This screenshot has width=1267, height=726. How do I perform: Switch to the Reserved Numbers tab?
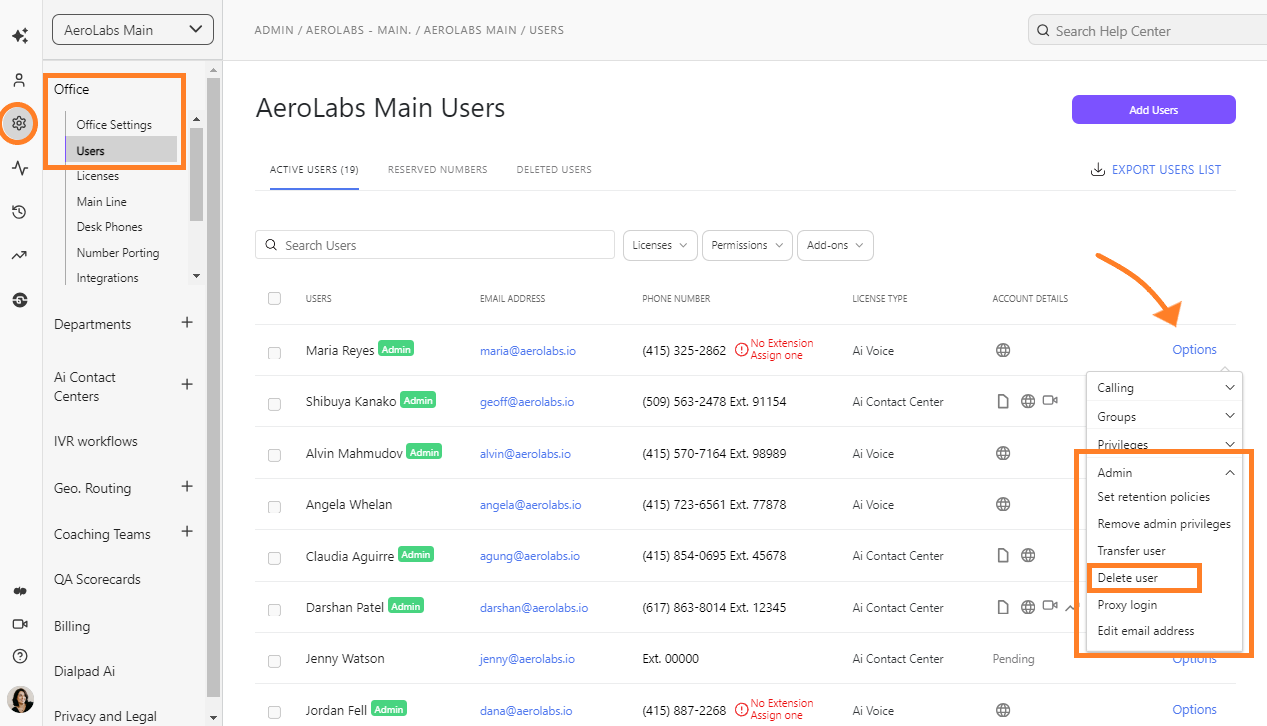438,170
